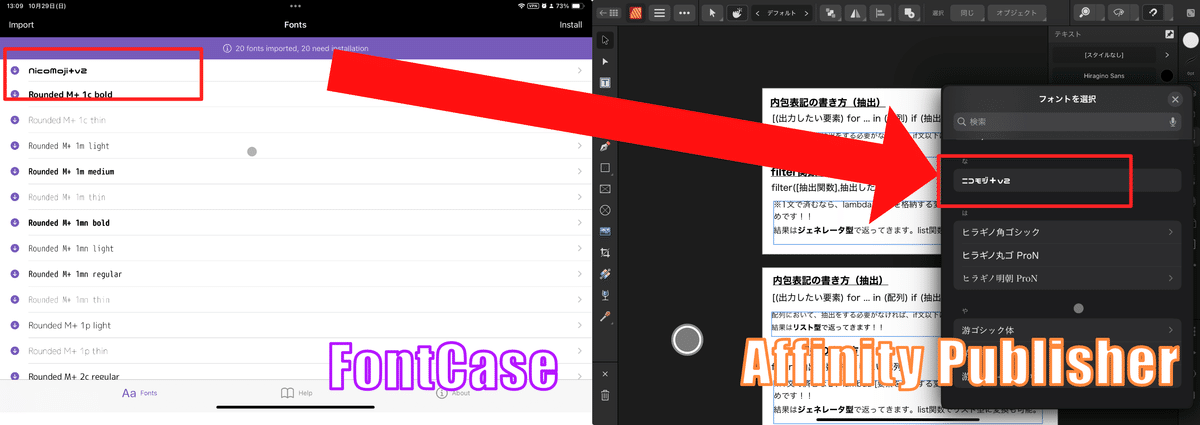Select the Fill gradient tool

[605, 274]
